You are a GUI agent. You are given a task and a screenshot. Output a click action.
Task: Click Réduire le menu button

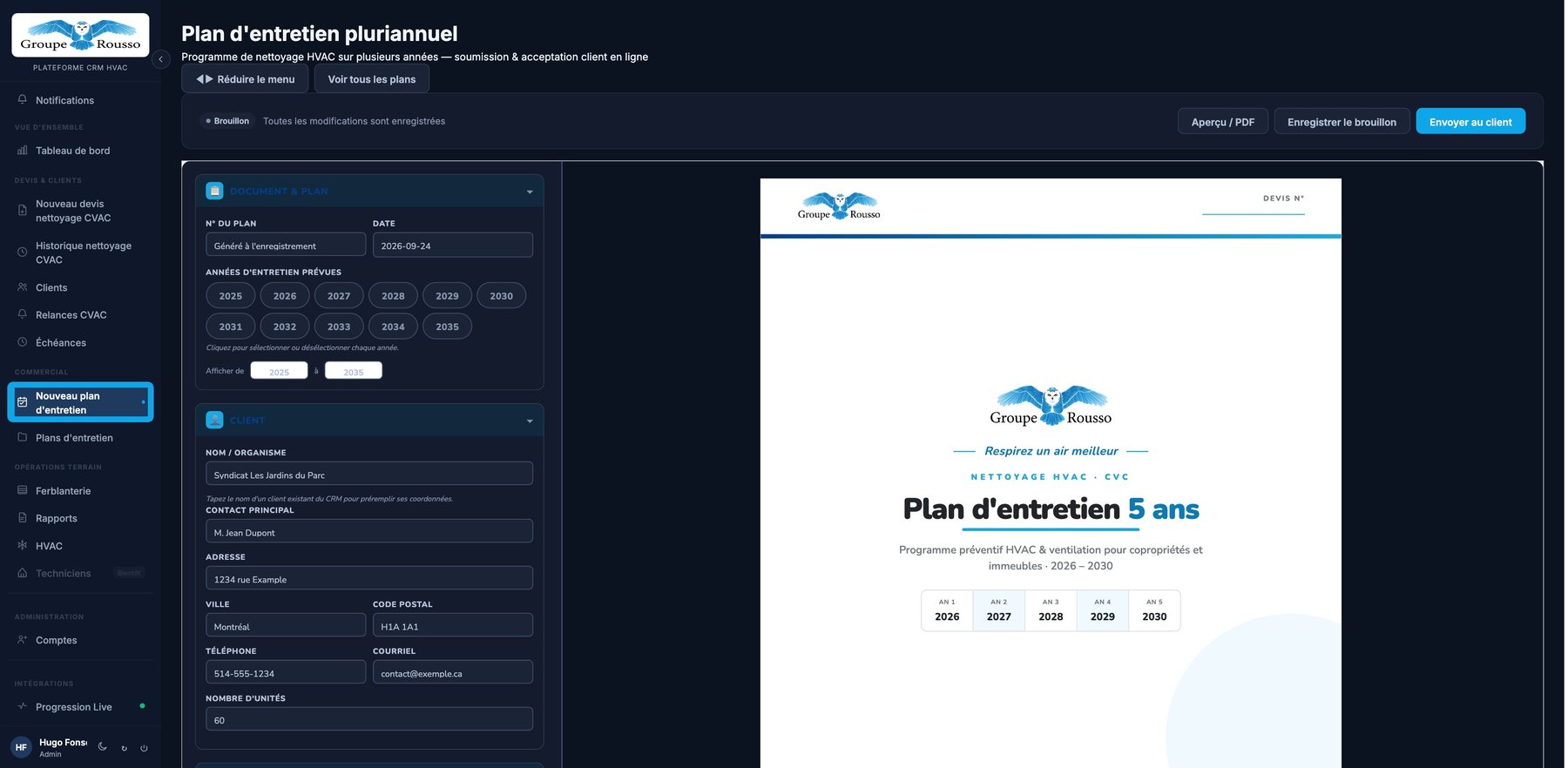(x=246, y=79)
